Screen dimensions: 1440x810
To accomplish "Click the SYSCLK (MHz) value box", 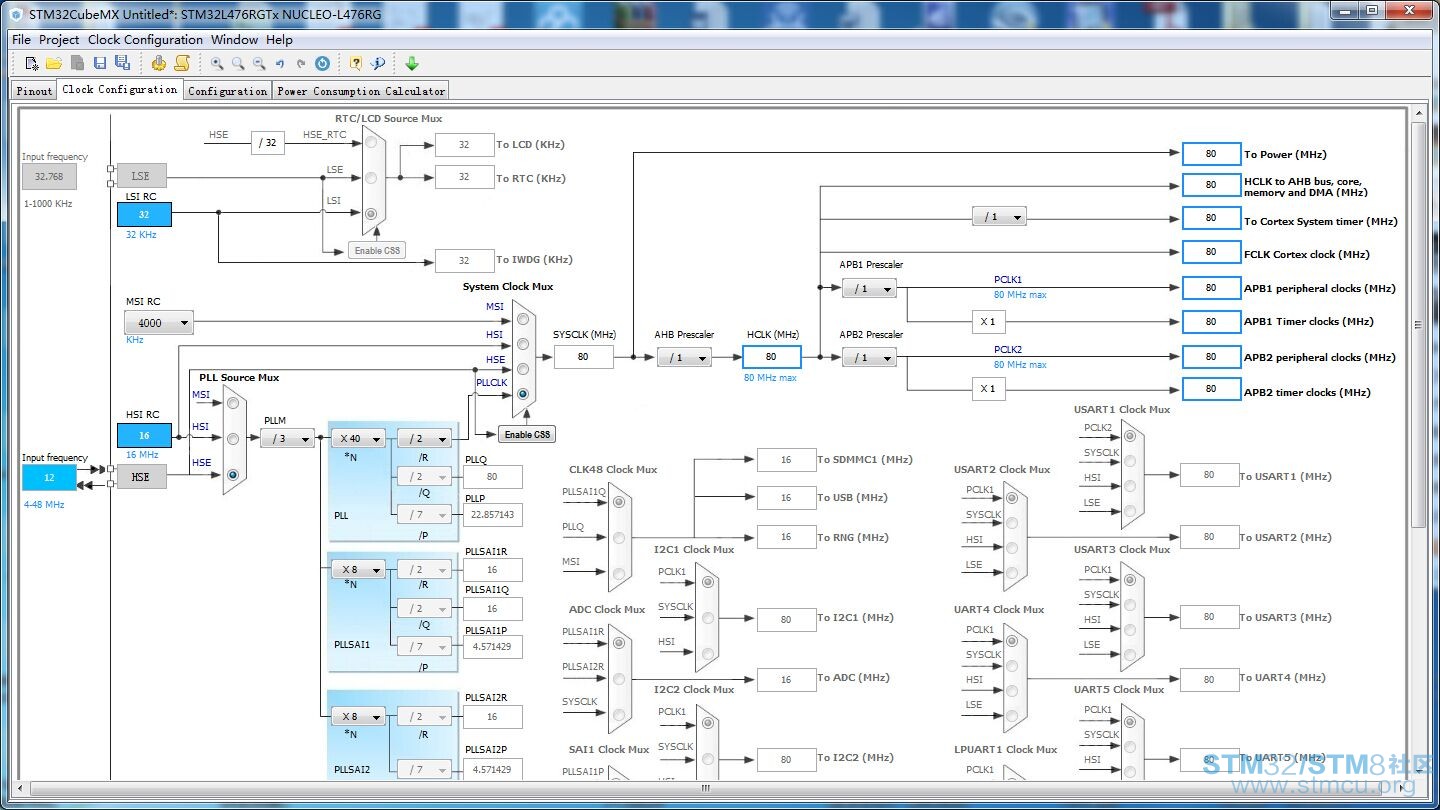I will pos(583,357).
